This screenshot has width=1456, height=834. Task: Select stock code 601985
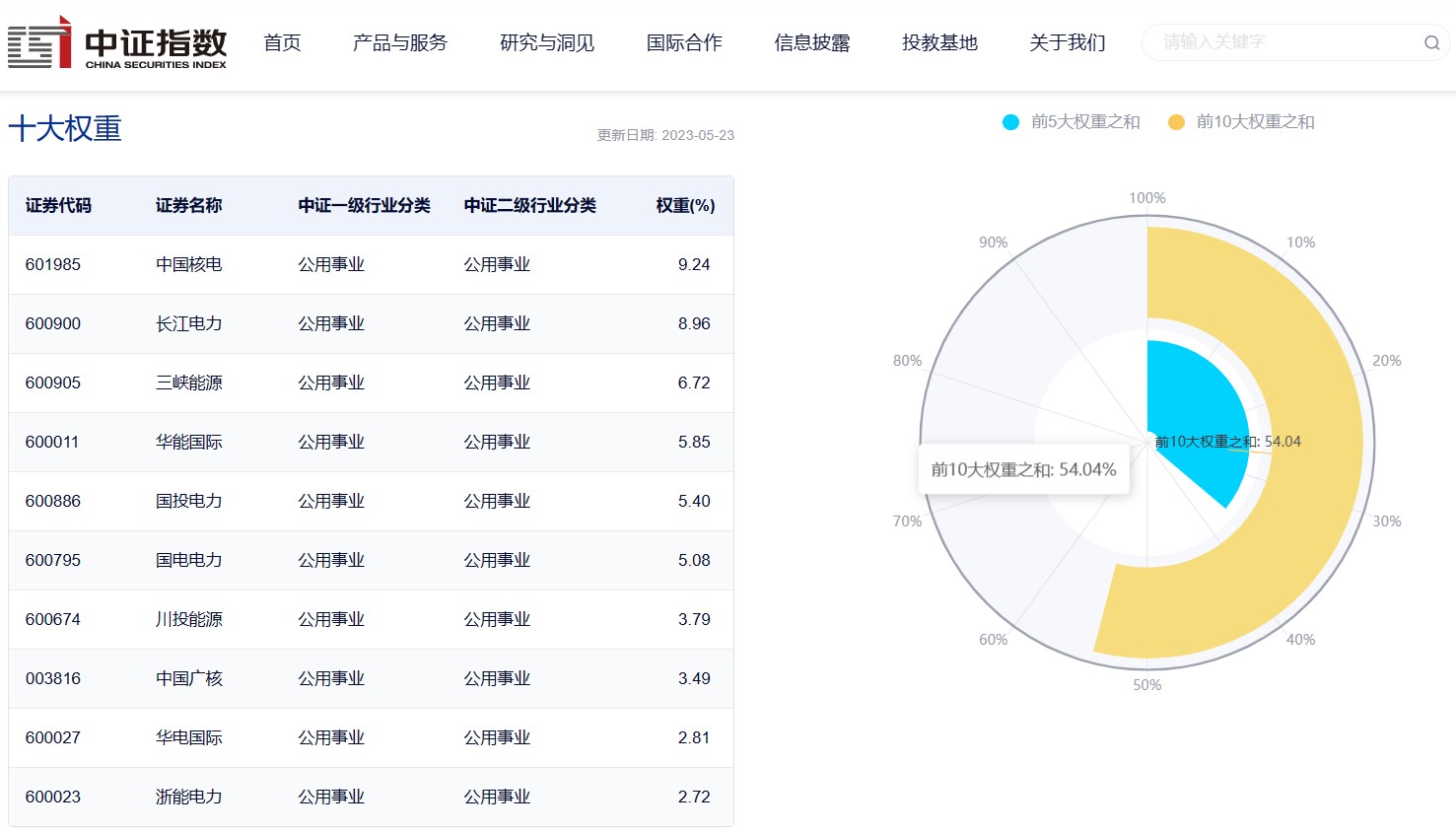coord(53,264)
